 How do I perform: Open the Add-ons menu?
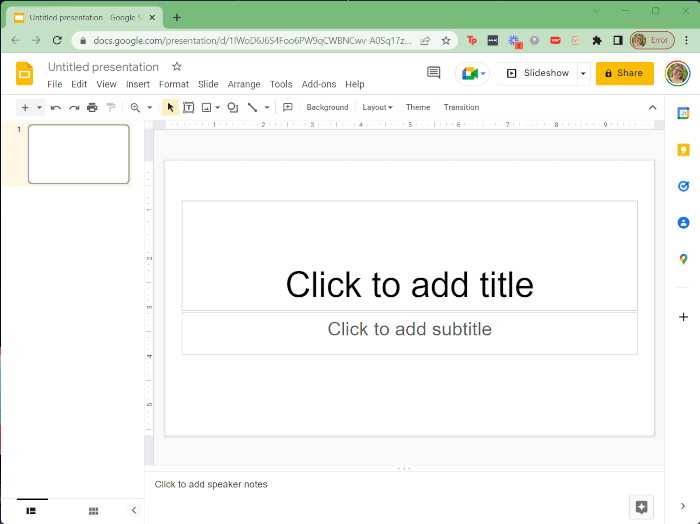point(319,84)
